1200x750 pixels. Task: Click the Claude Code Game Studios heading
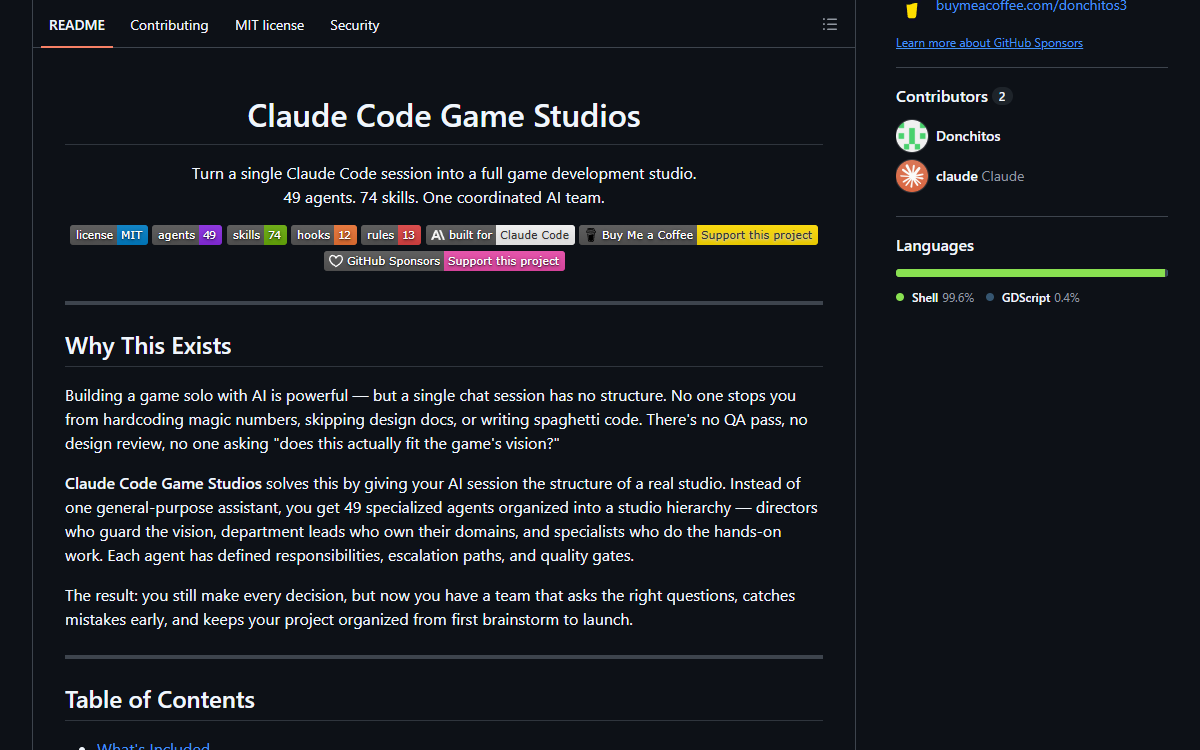click(x=444, y=116)
